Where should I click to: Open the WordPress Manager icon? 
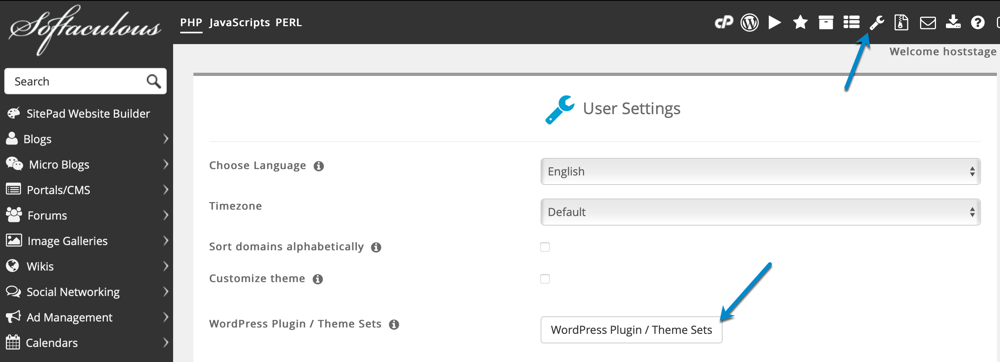point(749,23)
